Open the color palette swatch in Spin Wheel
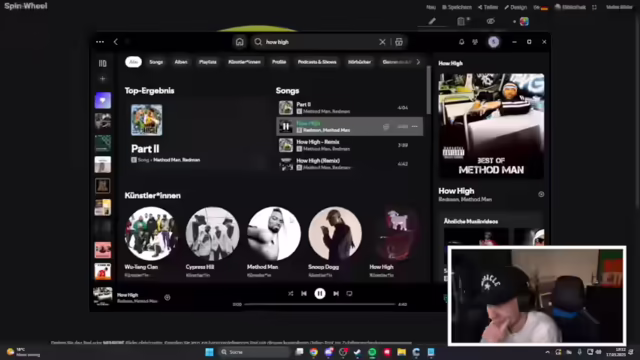 tap(524, 21)
